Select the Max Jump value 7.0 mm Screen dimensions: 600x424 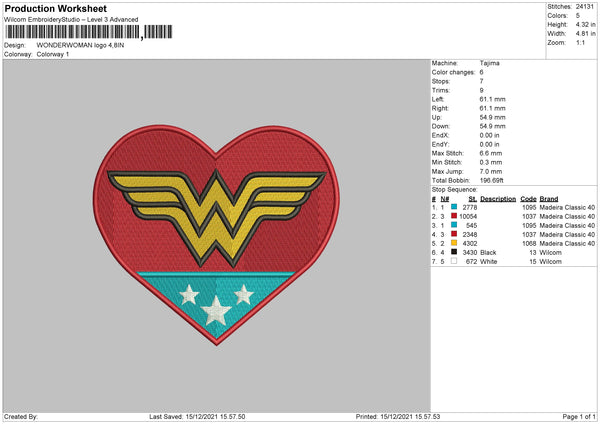pyautogui.click(x=491, y=171)
